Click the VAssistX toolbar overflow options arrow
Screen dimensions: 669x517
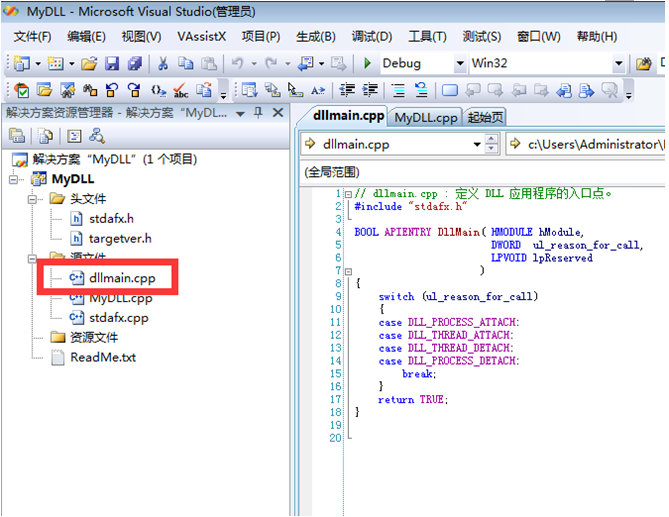[224, 95]
